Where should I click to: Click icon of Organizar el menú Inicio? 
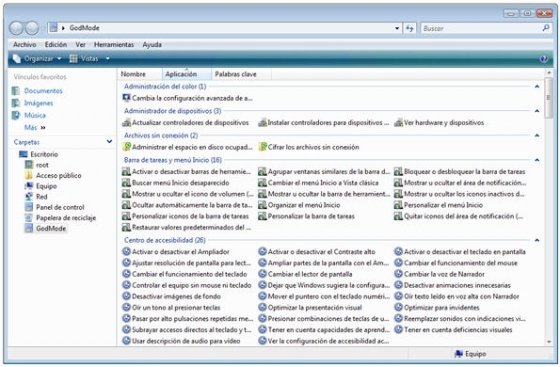[262, 205]
